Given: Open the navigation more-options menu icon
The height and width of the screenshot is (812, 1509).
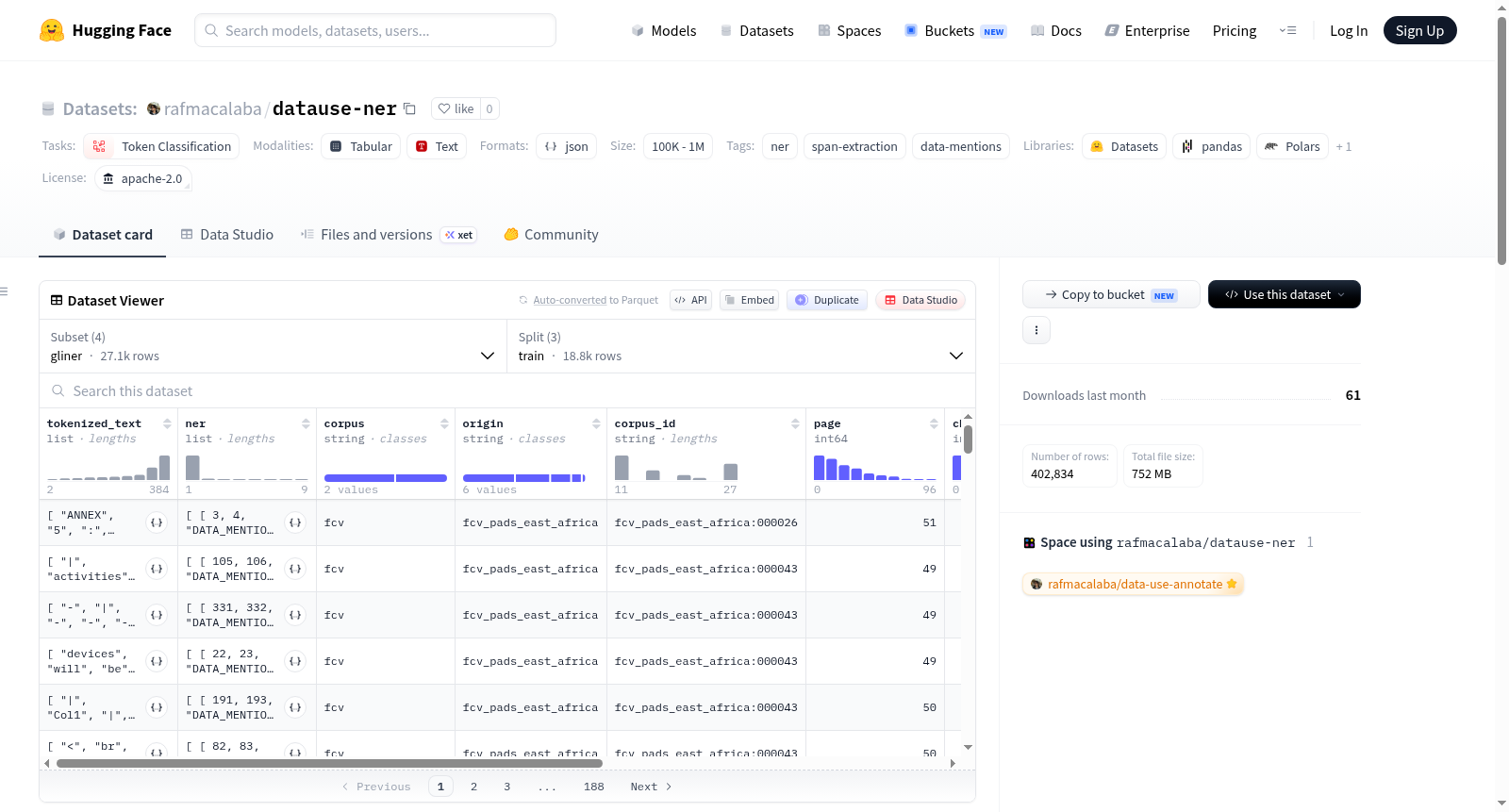Looking at the screenshot, I should click(1287, 30).
